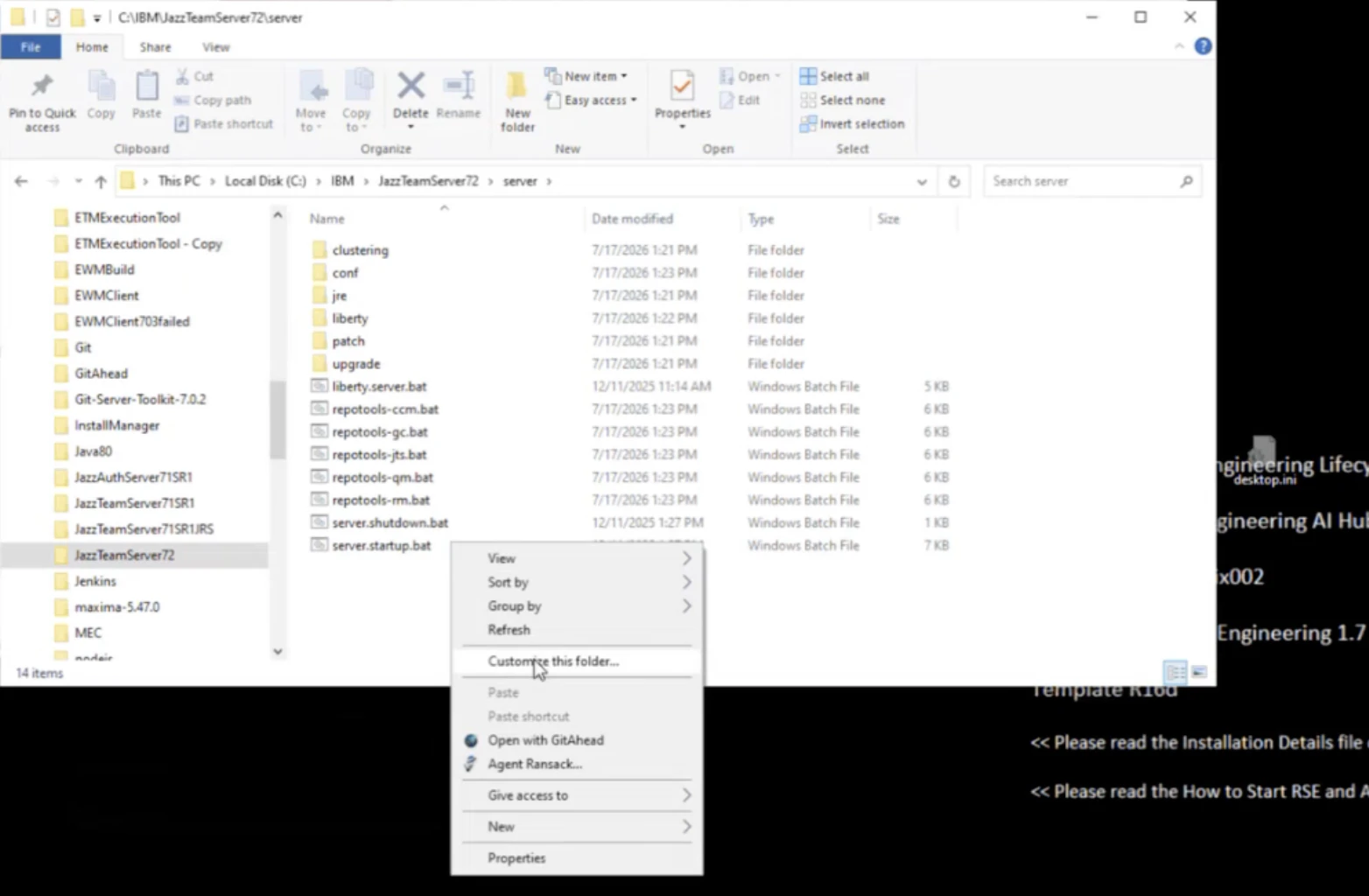Click the Paste ribbon icon
This screenshot has height=896, width=1369.
coord(146,87)
